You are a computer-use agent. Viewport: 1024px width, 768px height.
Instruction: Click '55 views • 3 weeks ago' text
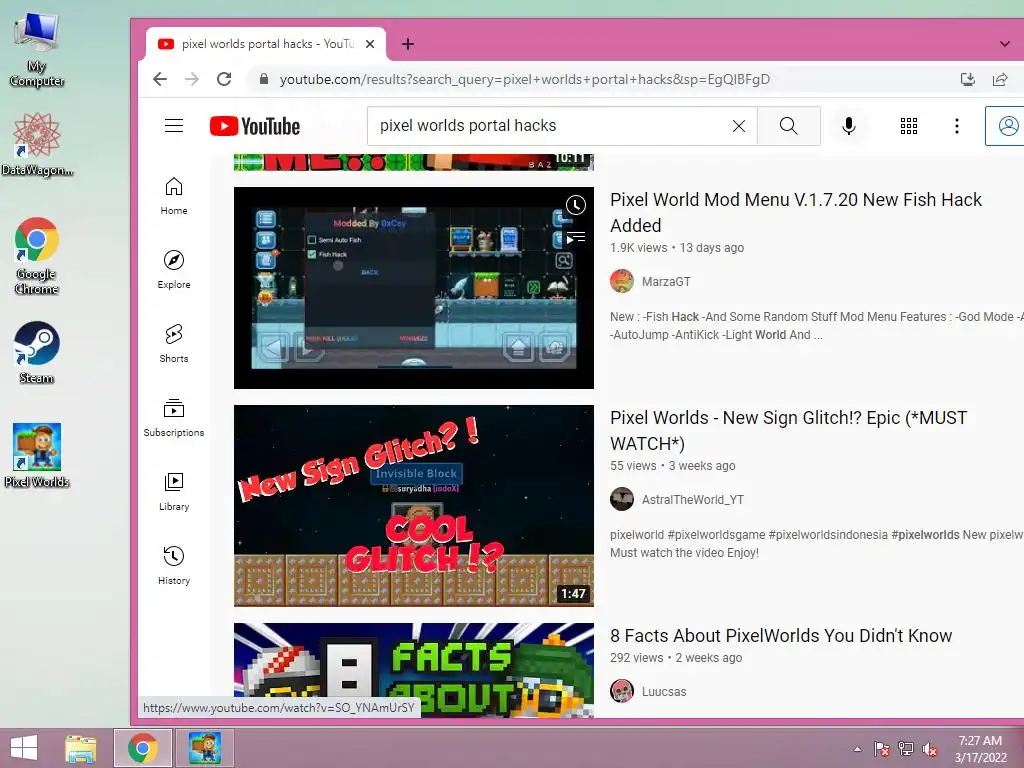[672, 466]
